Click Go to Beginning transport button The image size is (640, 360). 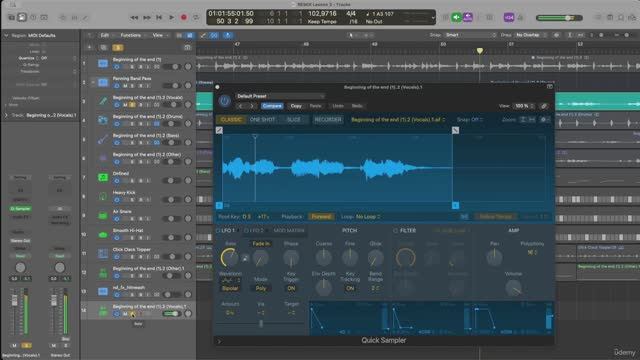[159, 18]
